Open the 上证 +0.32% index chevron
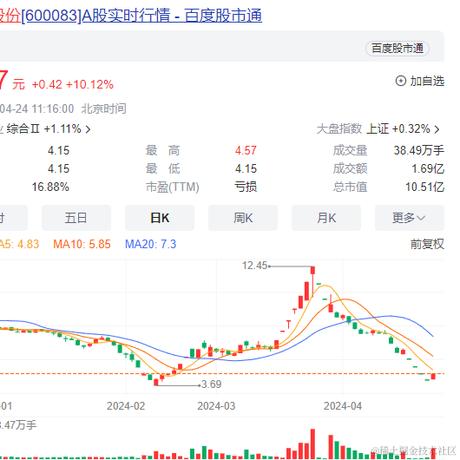 (x=437, y=129)
